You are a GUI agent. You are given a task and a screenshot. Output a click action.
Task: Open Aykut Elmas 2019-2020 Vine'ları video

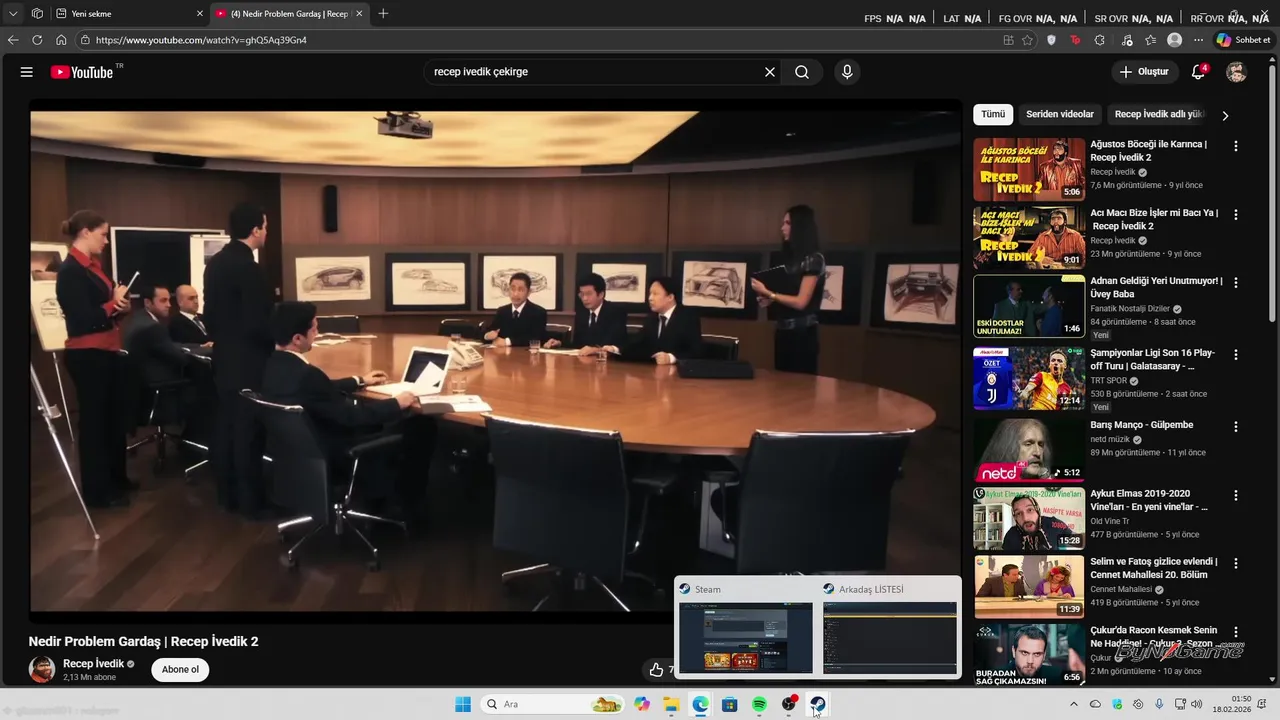coord(1029,518)
